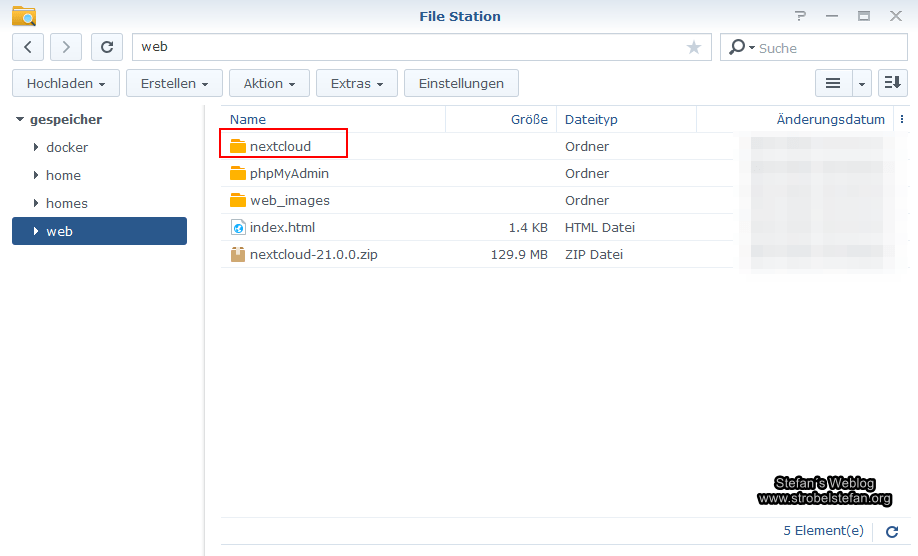Bookmark the web path with the star icon
Image resolution: width=918 pixels, height=556 pixels.
click(694, 47)
